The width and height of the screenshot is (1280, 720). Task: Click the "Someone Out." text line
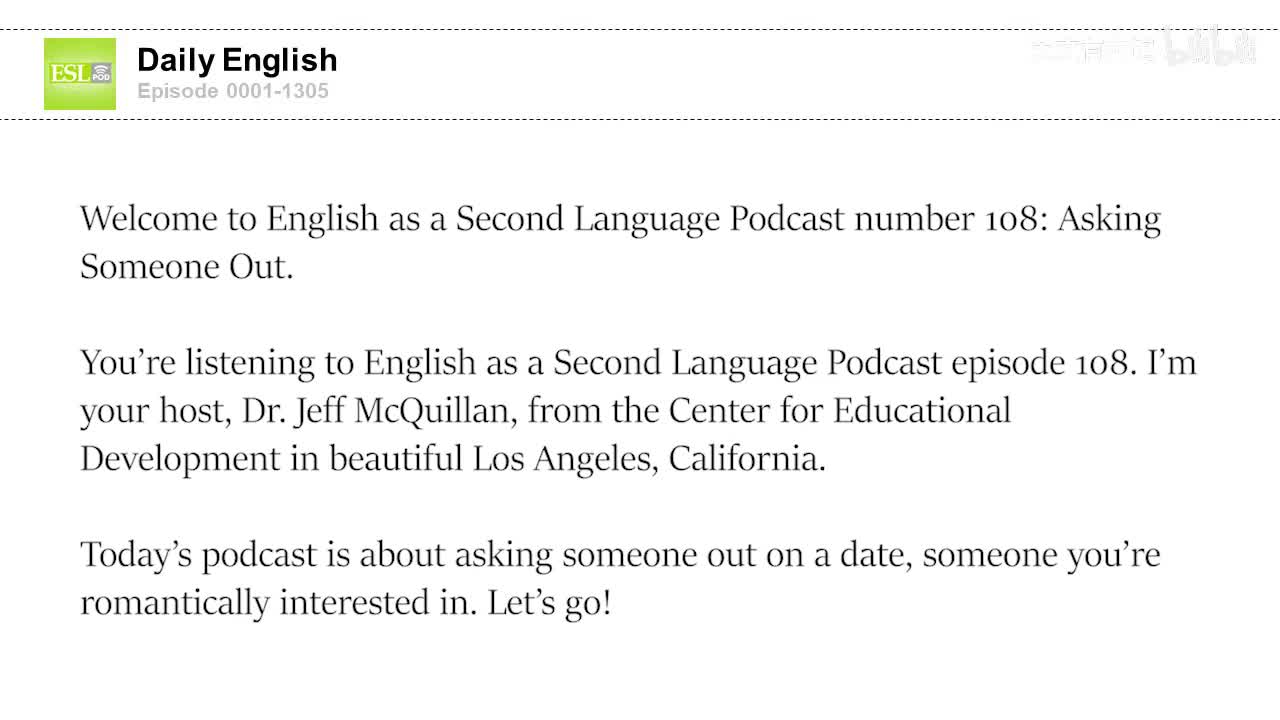click(186, 267)
